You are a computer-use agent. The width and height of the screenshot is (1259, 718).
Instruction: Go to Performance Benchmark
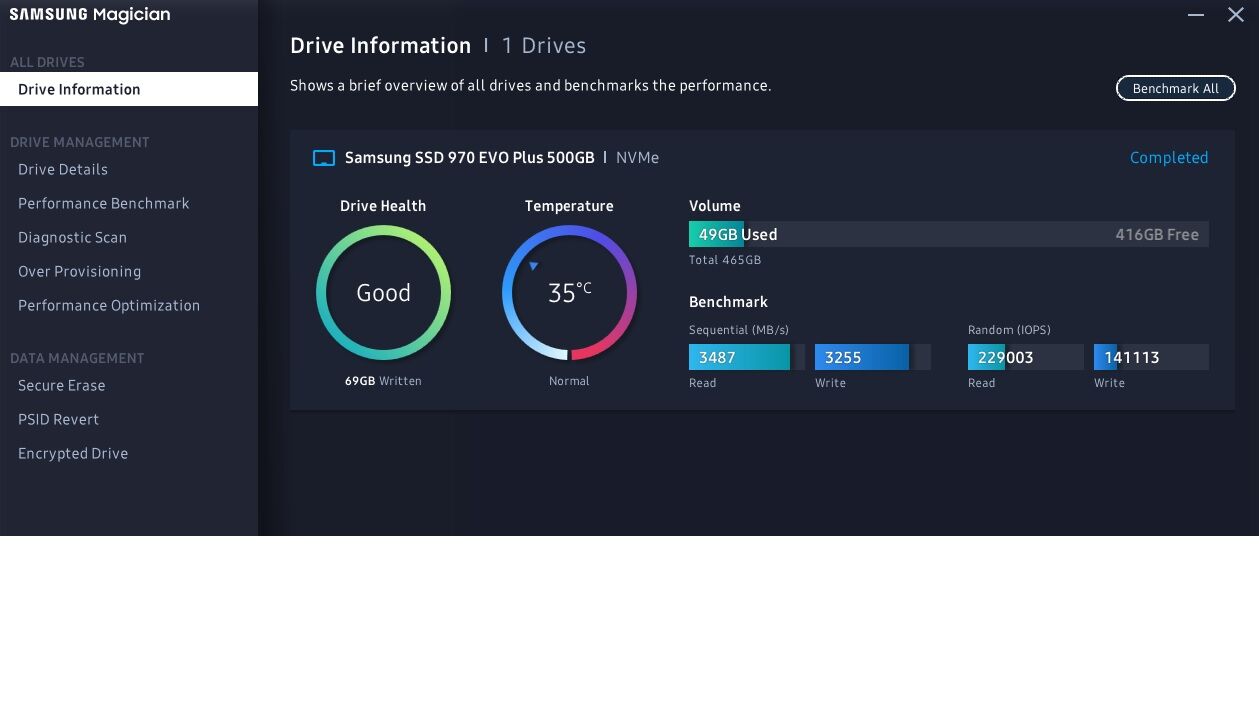[104, 204]
